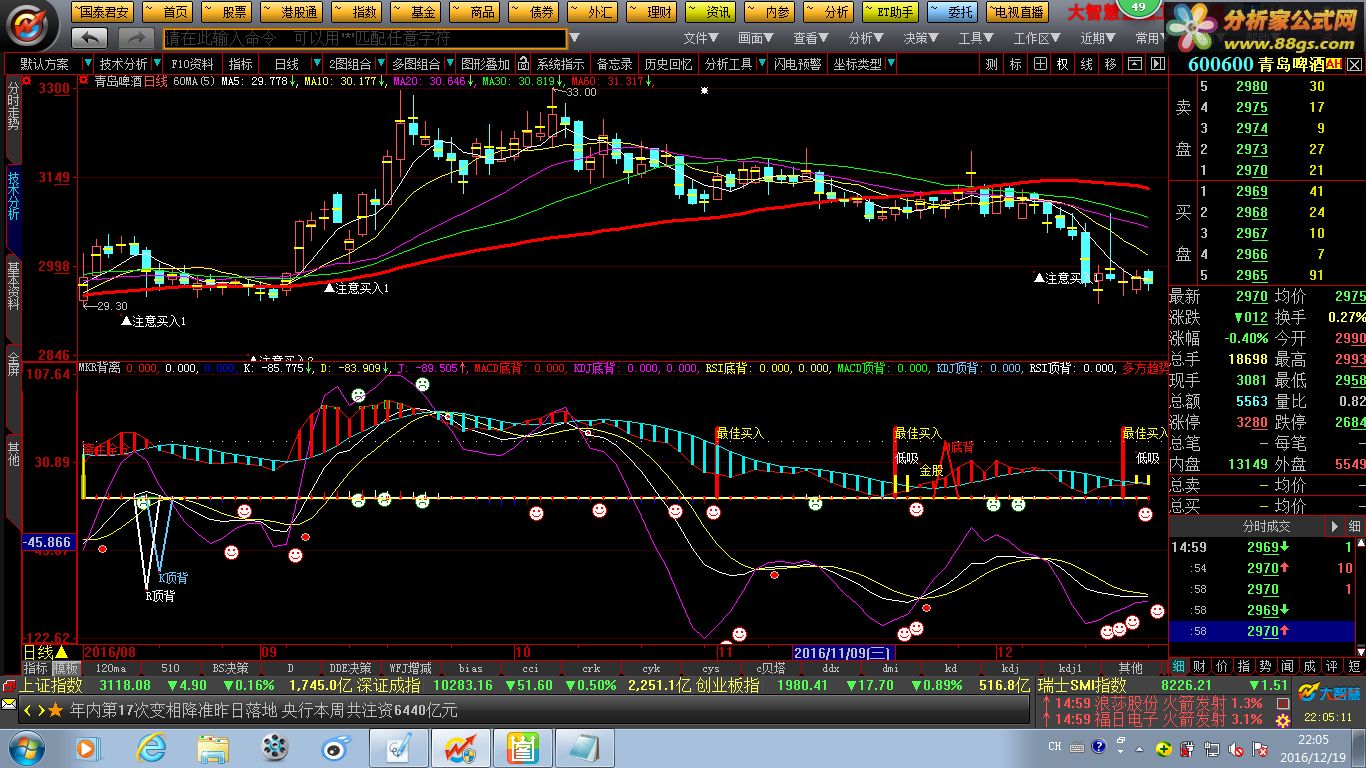The height and width of the screenshot is (768, 1366).
Task: Open the 文件 menu dropdown
Action: tap(702, 38)
